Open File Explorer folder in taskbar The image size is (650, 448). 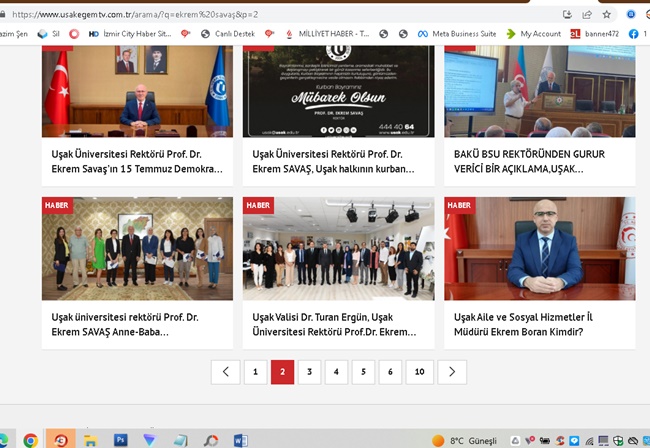90,440
